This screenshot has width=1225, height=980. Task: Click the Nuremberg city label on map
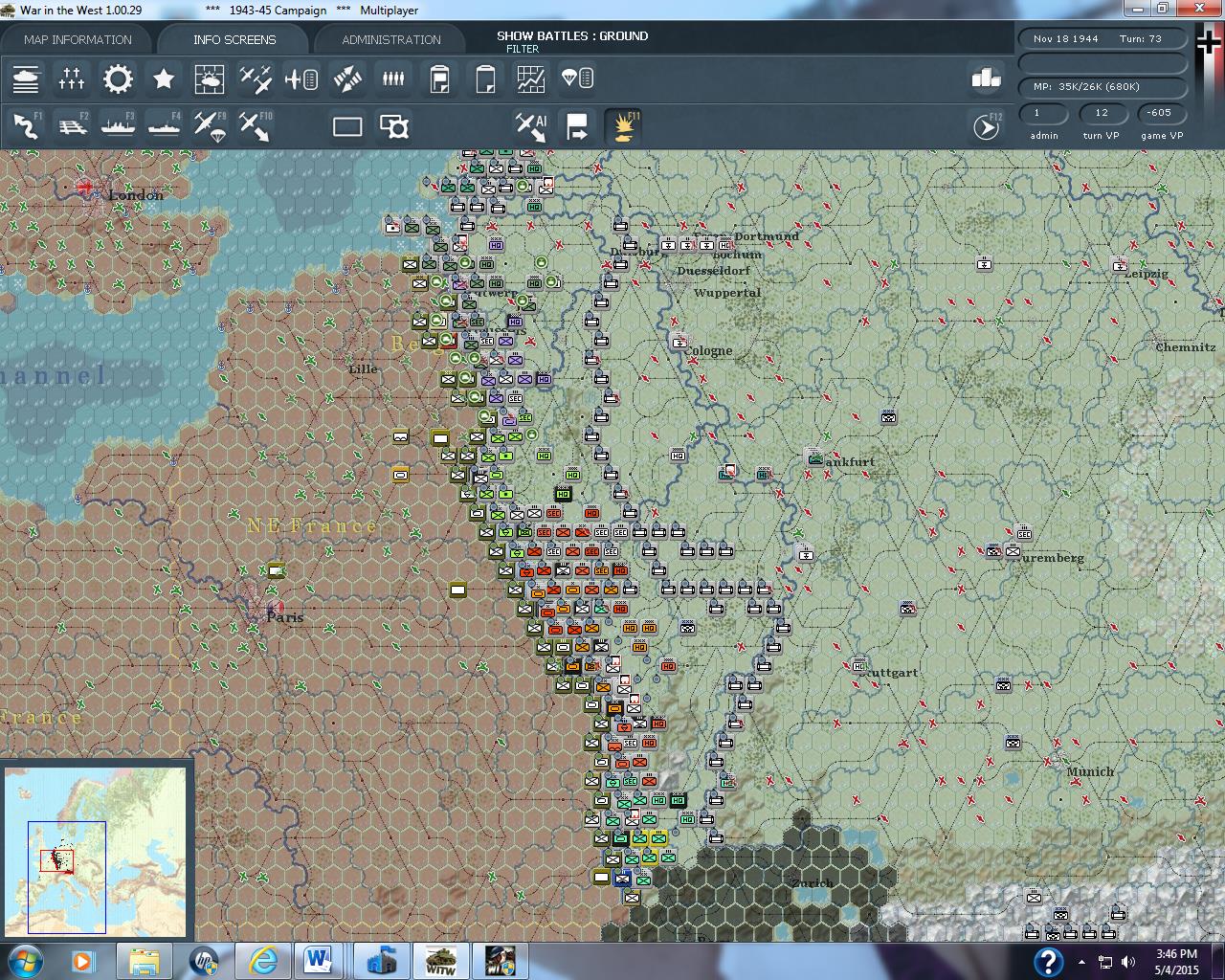coord(1050,558)
